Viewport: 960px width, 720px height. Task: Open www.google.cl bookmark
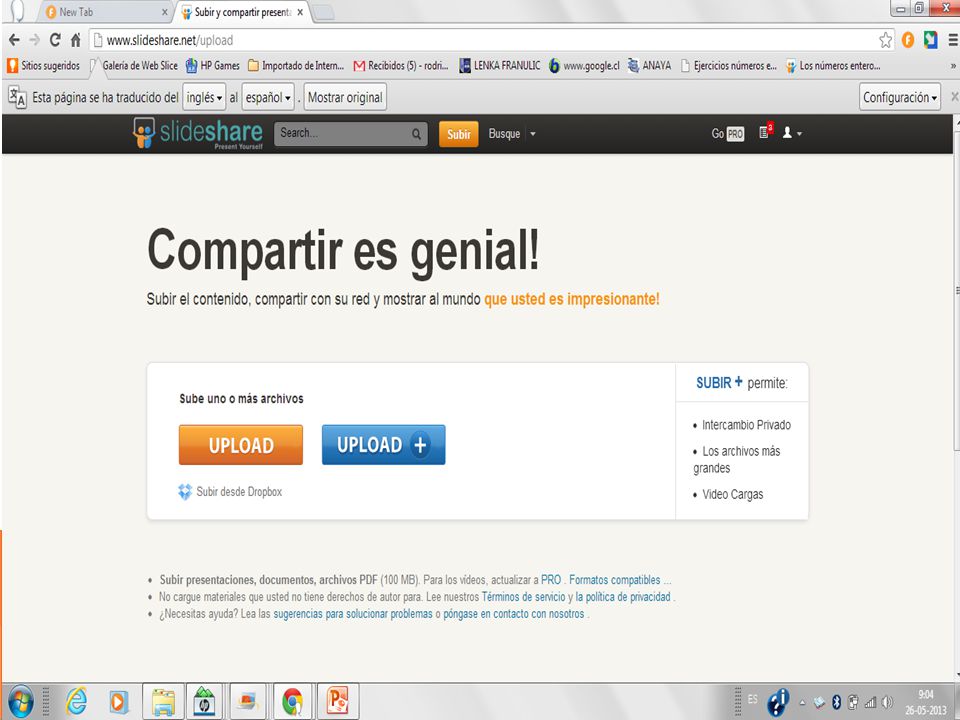coord(584,66)
